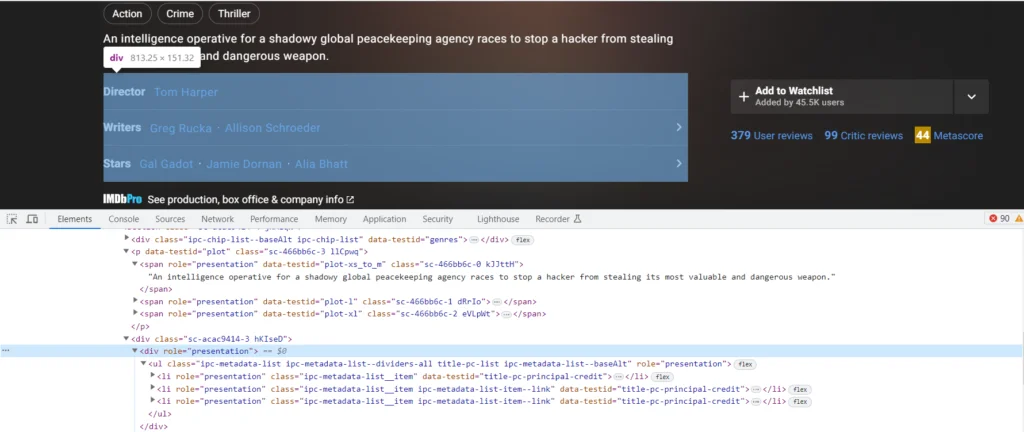This screenshot has width=1024, height=432.
Task: Open the Sources tab
Action: [170, 219]
